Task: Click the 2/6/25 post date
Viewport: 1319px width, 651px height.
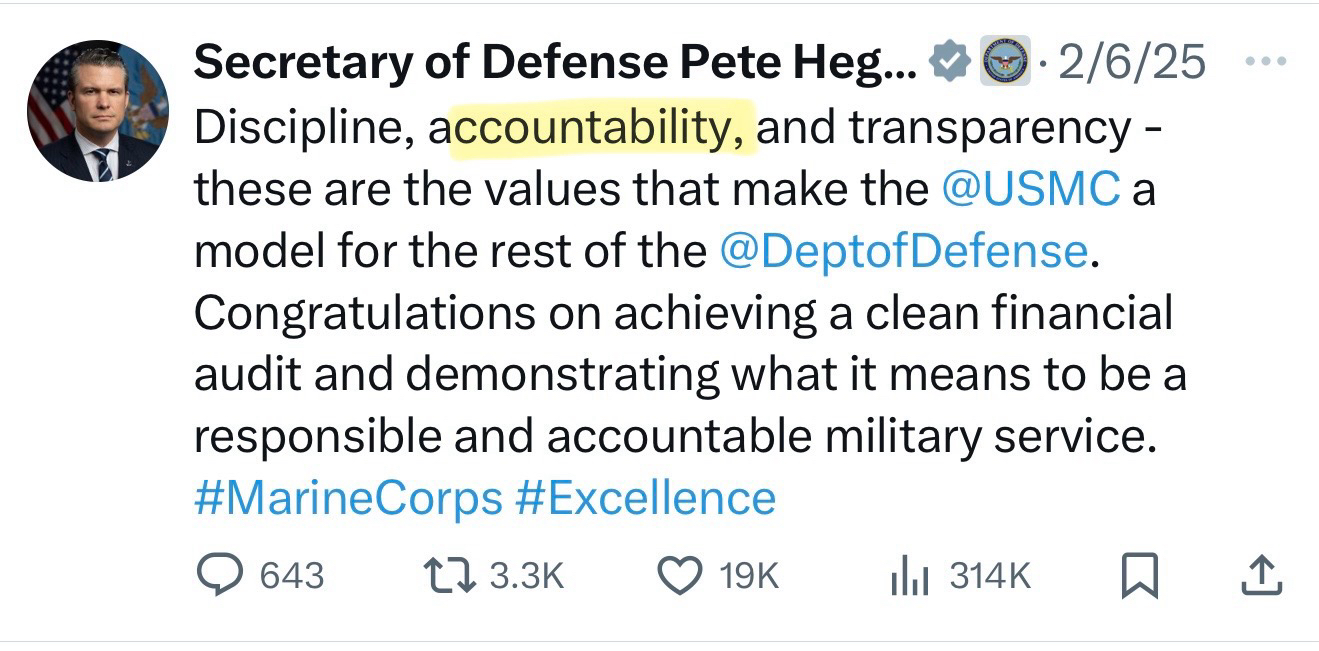Action: click(1130, 63)
